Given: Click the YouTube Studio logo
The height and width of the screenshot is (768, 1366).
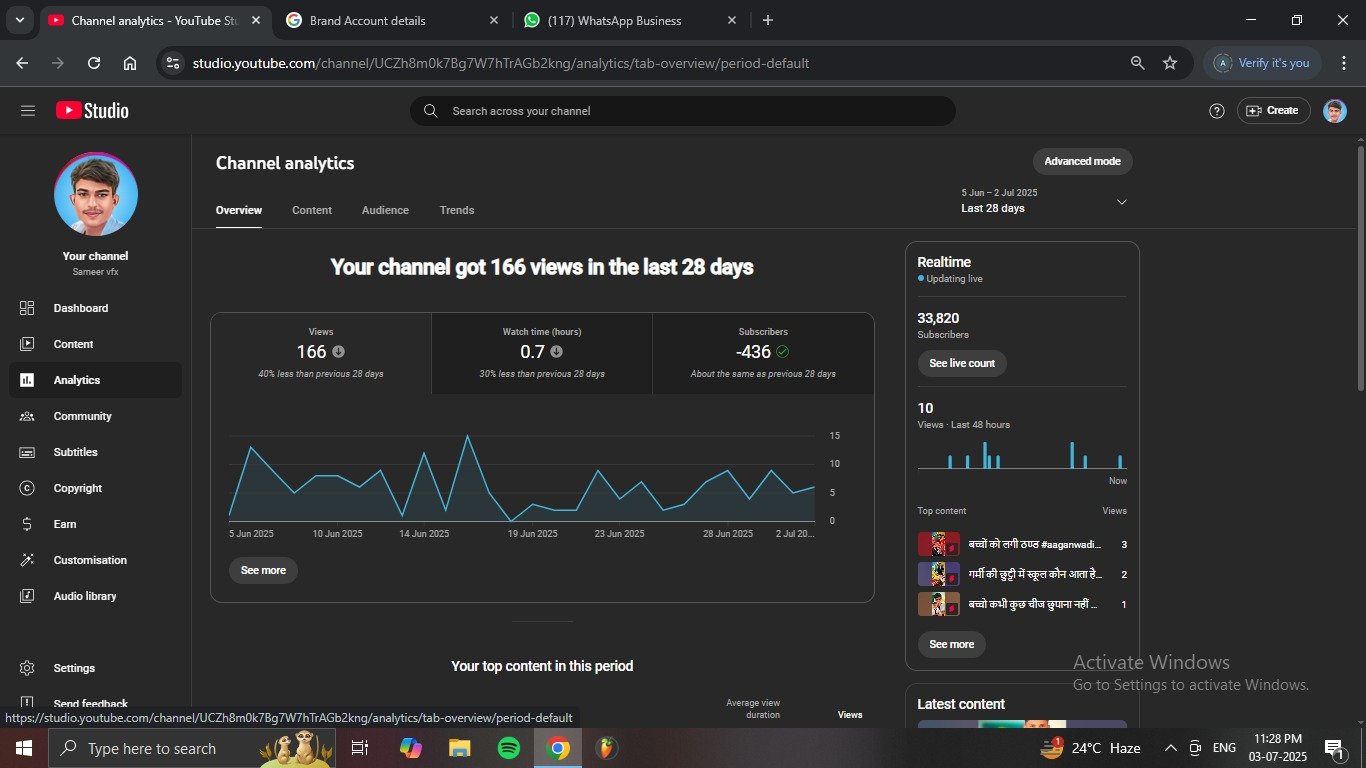Looking at the screenshot, I should tap(92, 111).
